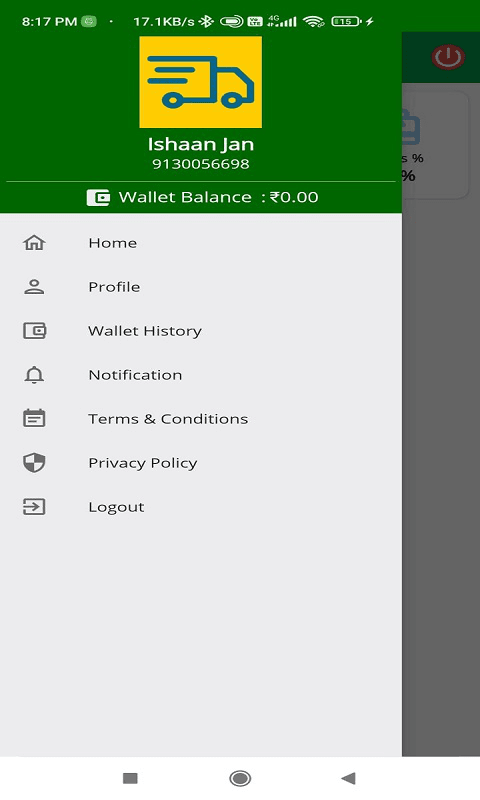Select Logout from the drawer

click(x=201, y=507)
